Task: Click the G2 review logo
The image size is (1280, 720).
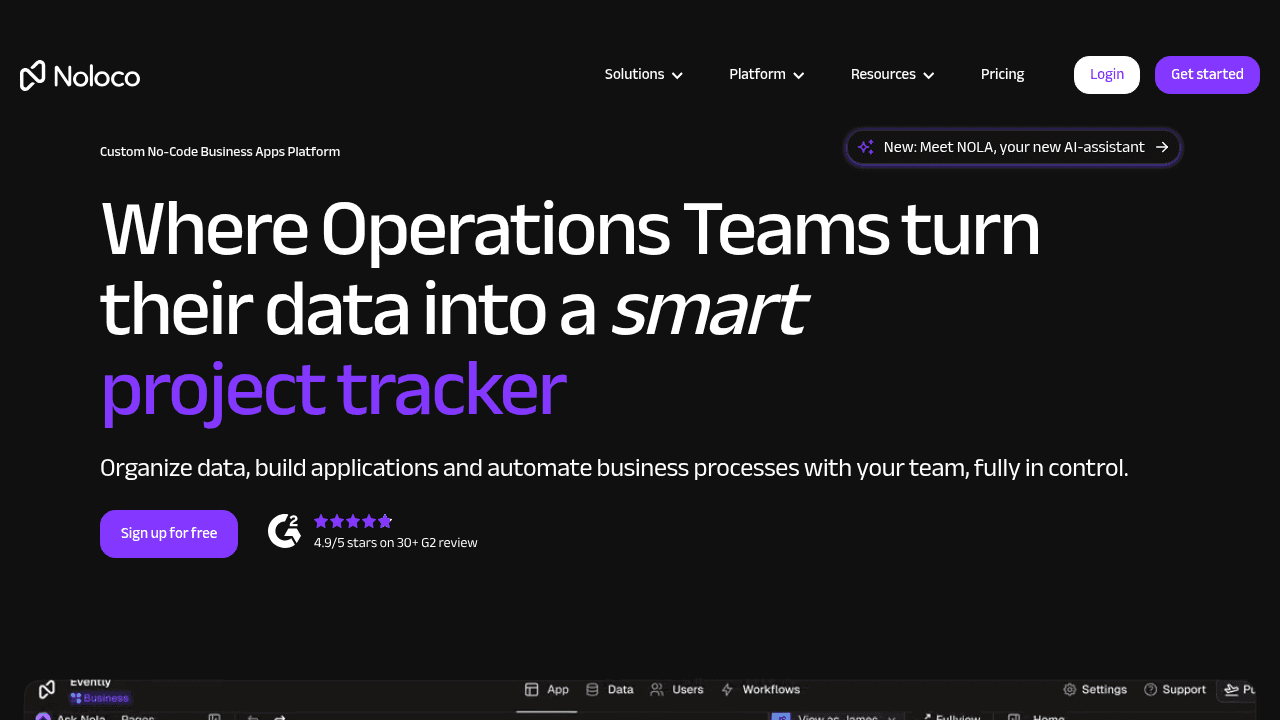Action: tap(284, 531)
